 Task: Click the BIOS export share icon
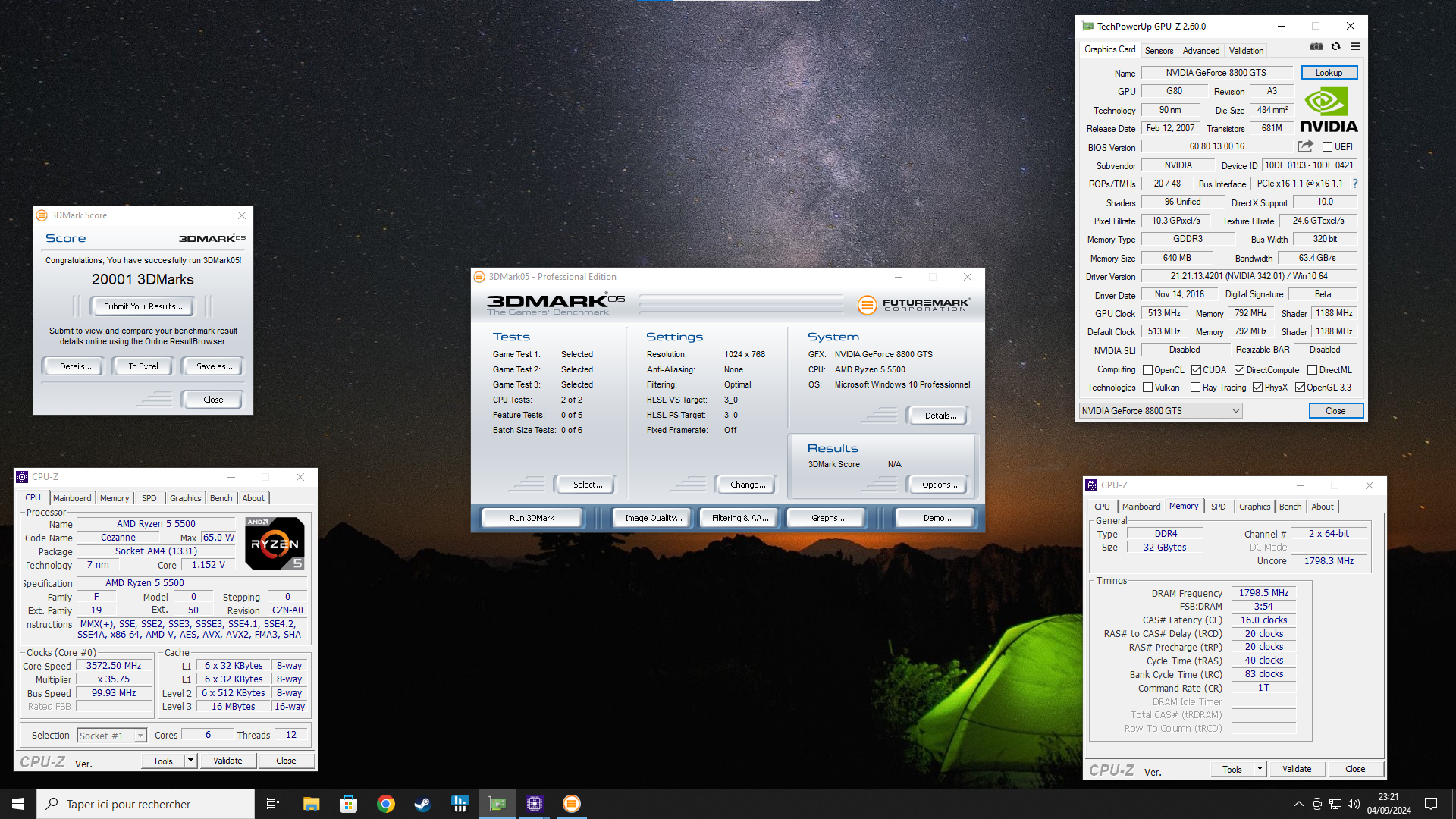click(1305, 146)
